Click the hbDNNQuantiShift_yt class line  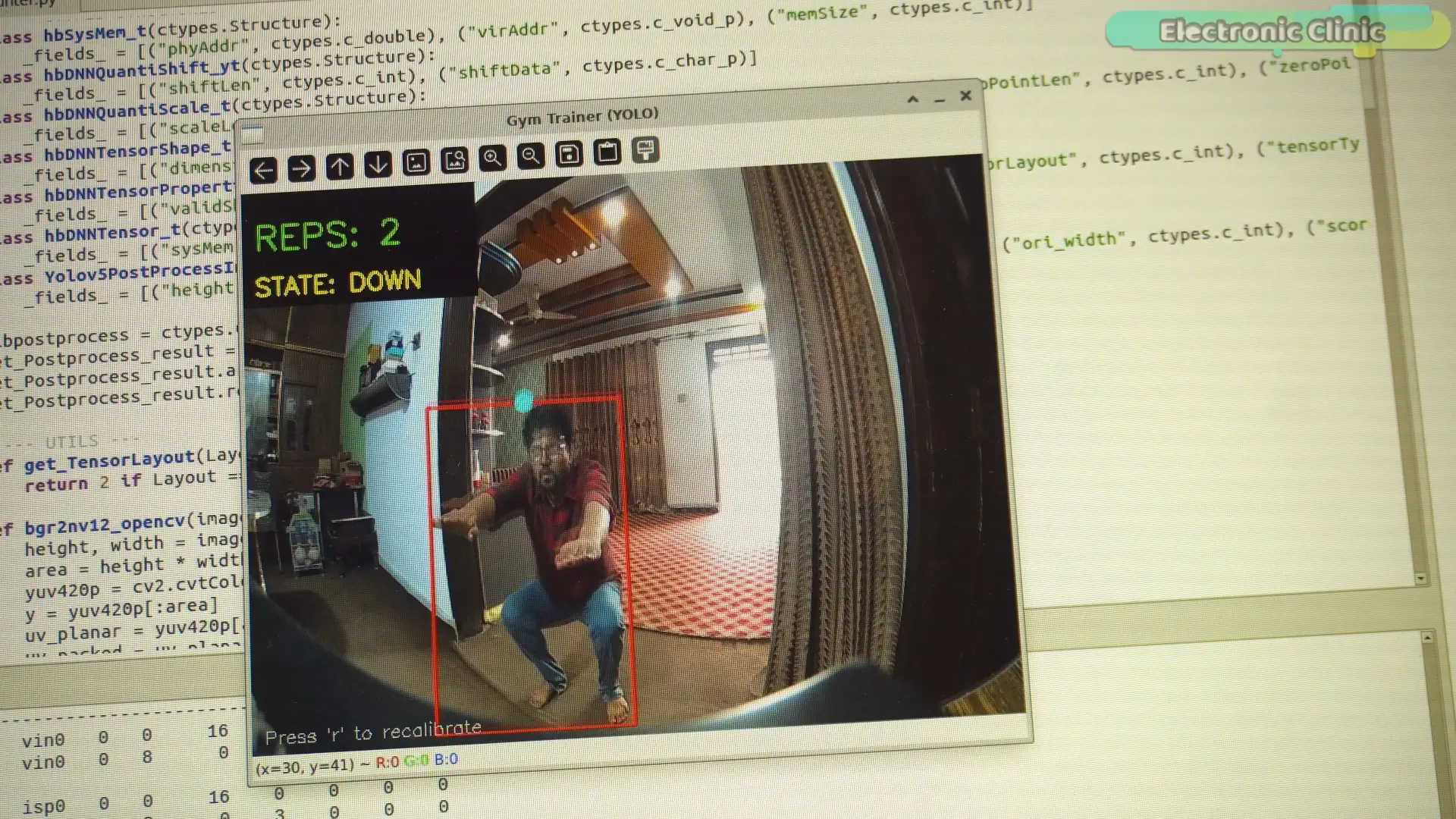point(218,67)
